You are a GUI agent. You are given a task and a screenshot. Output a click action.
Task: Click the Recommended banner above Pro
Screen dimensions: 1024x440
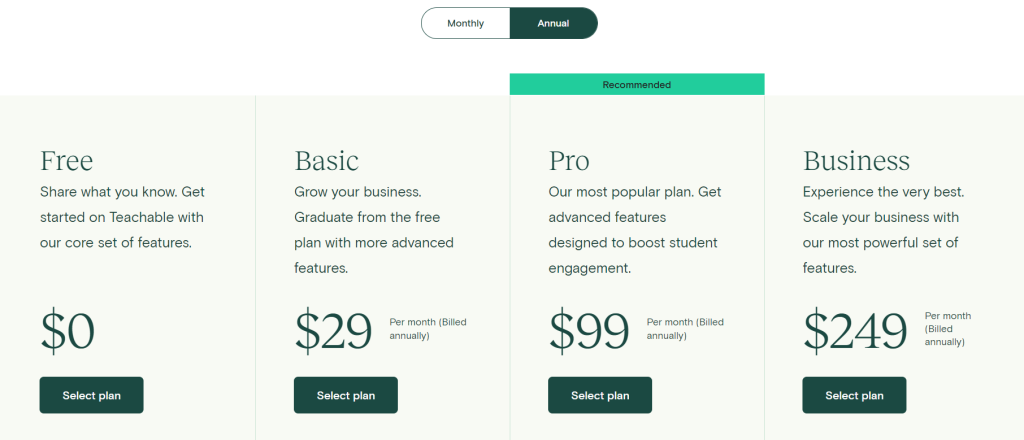[637, 85]
